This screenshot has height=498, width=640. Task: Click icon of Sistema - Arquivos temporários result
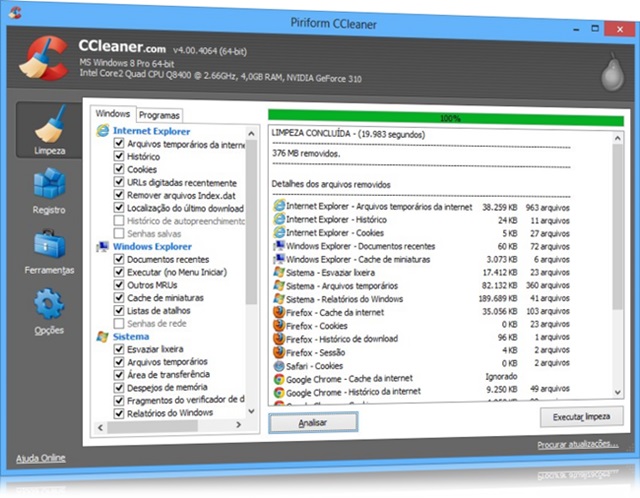click(x=279, y=285)
